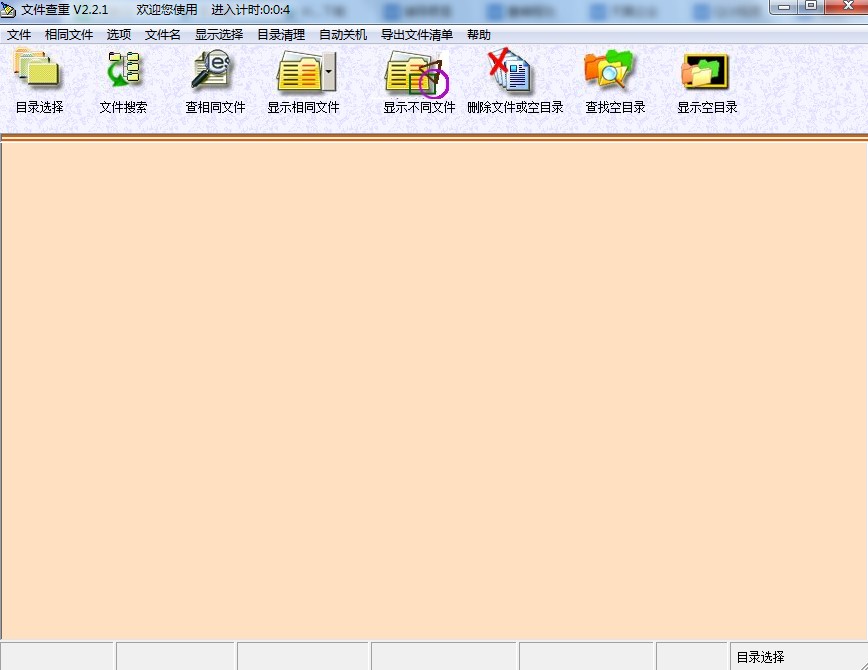Run 查相同文件 magnifier icon
The image size is (868, 670).
click(x=211, y=69)
